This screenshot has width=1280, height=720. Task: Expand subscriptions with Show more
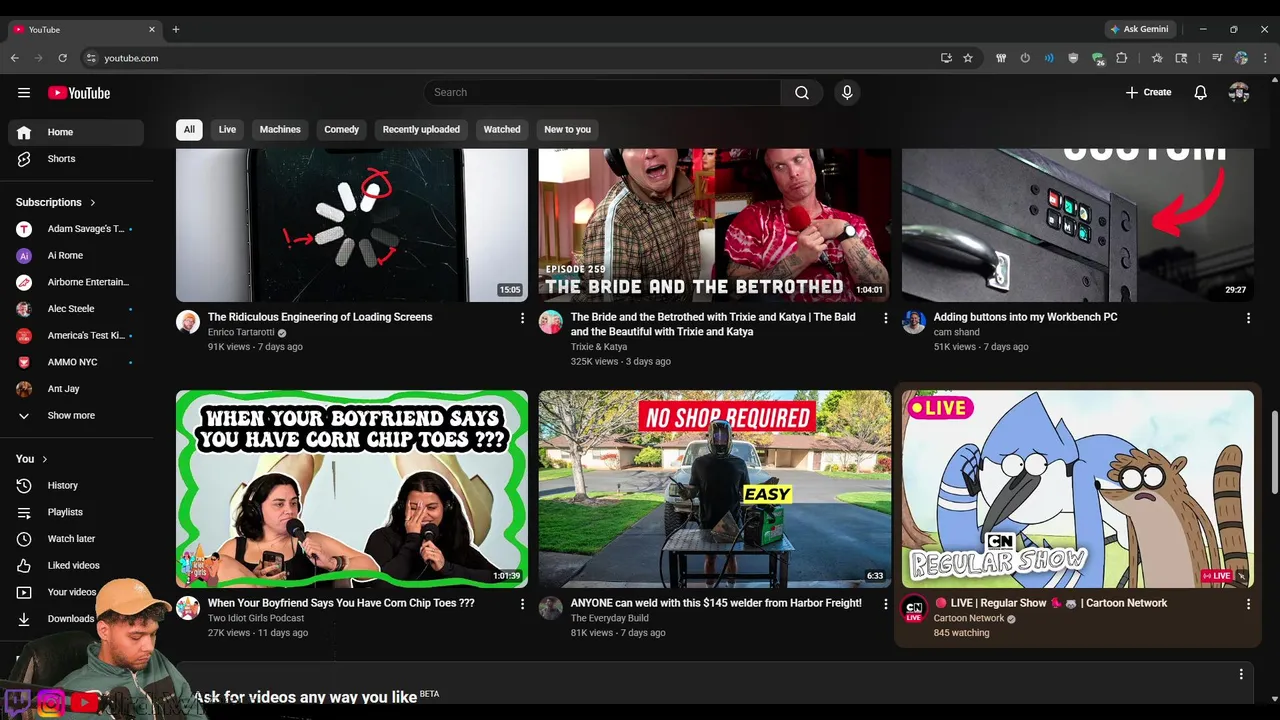[76, 415]
